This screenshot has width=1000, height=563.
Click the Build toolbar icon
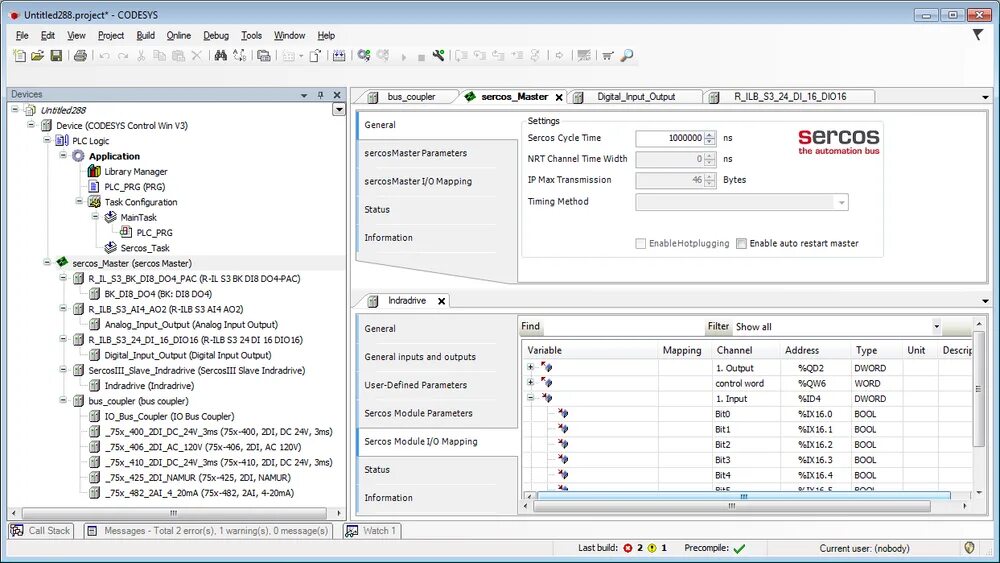point(339,56)
